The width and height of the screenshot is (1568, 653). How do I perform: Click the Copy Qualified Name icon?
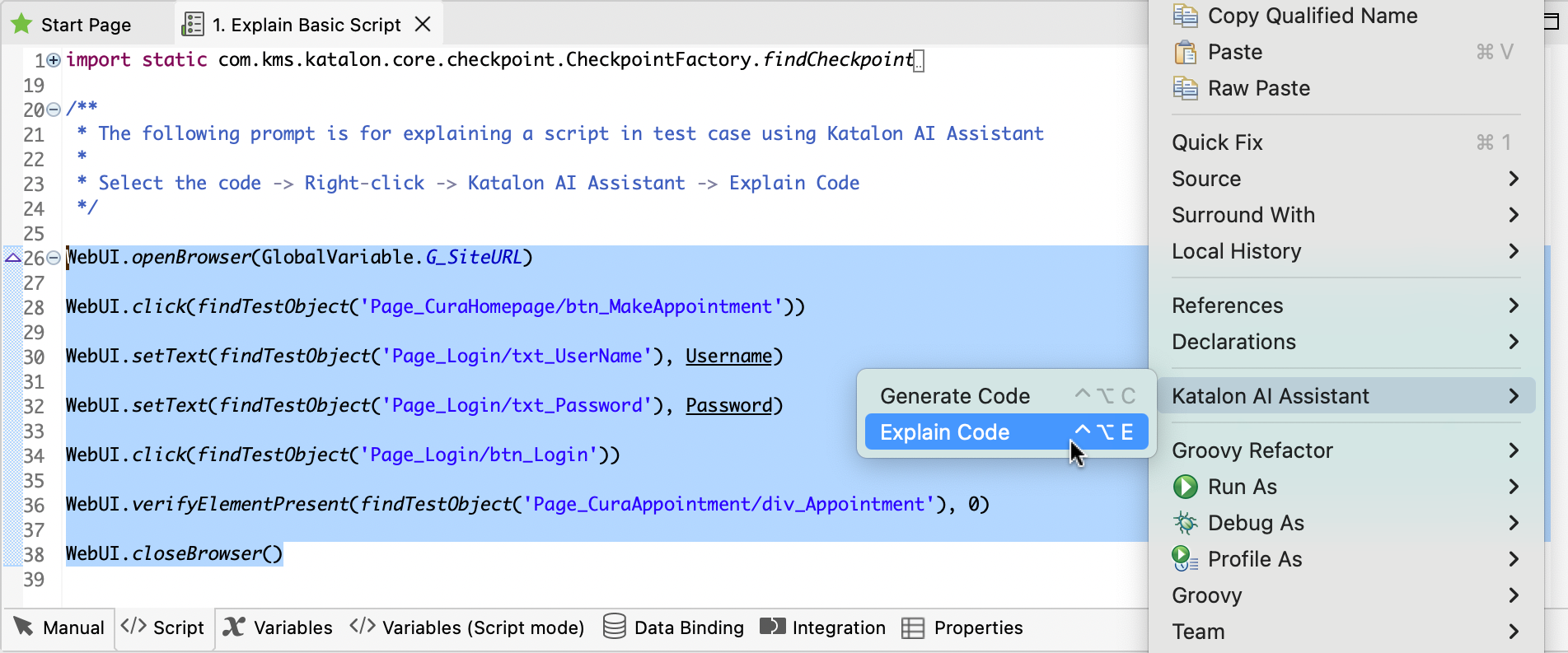(x=1185, y=16)
